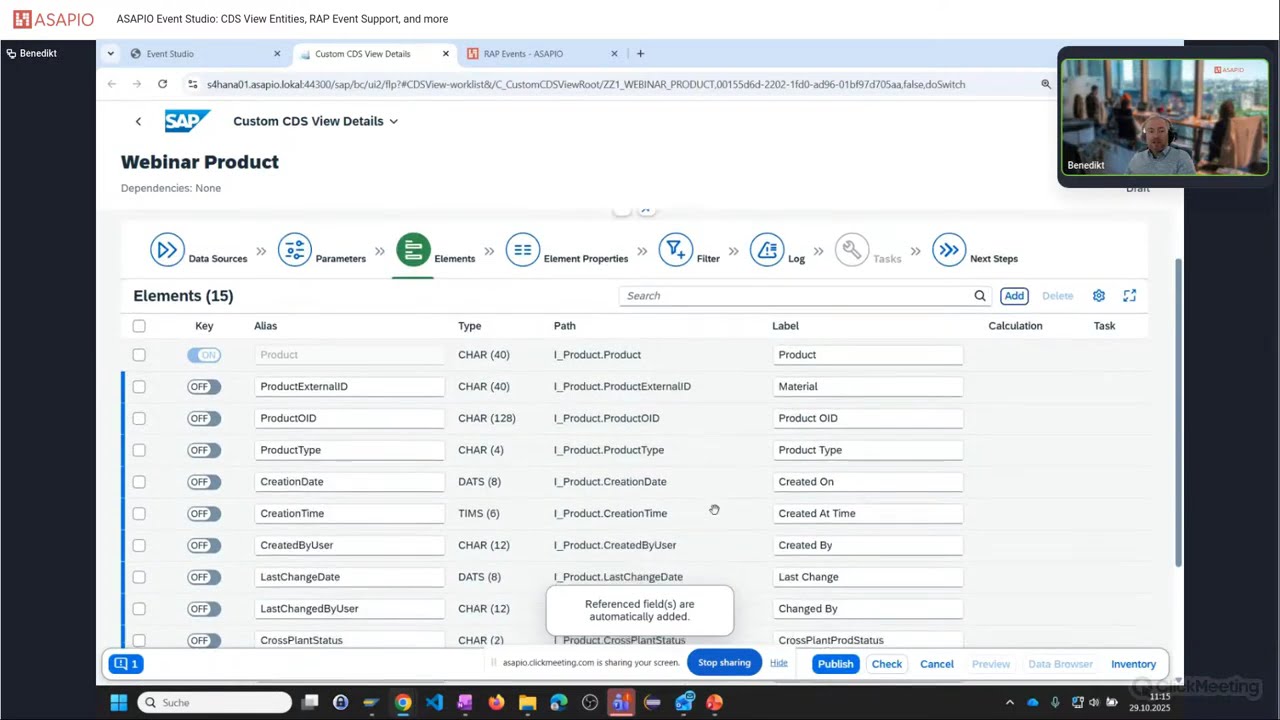
Task: Open Google Chrome from the taskbar
Action: [403, 702]
